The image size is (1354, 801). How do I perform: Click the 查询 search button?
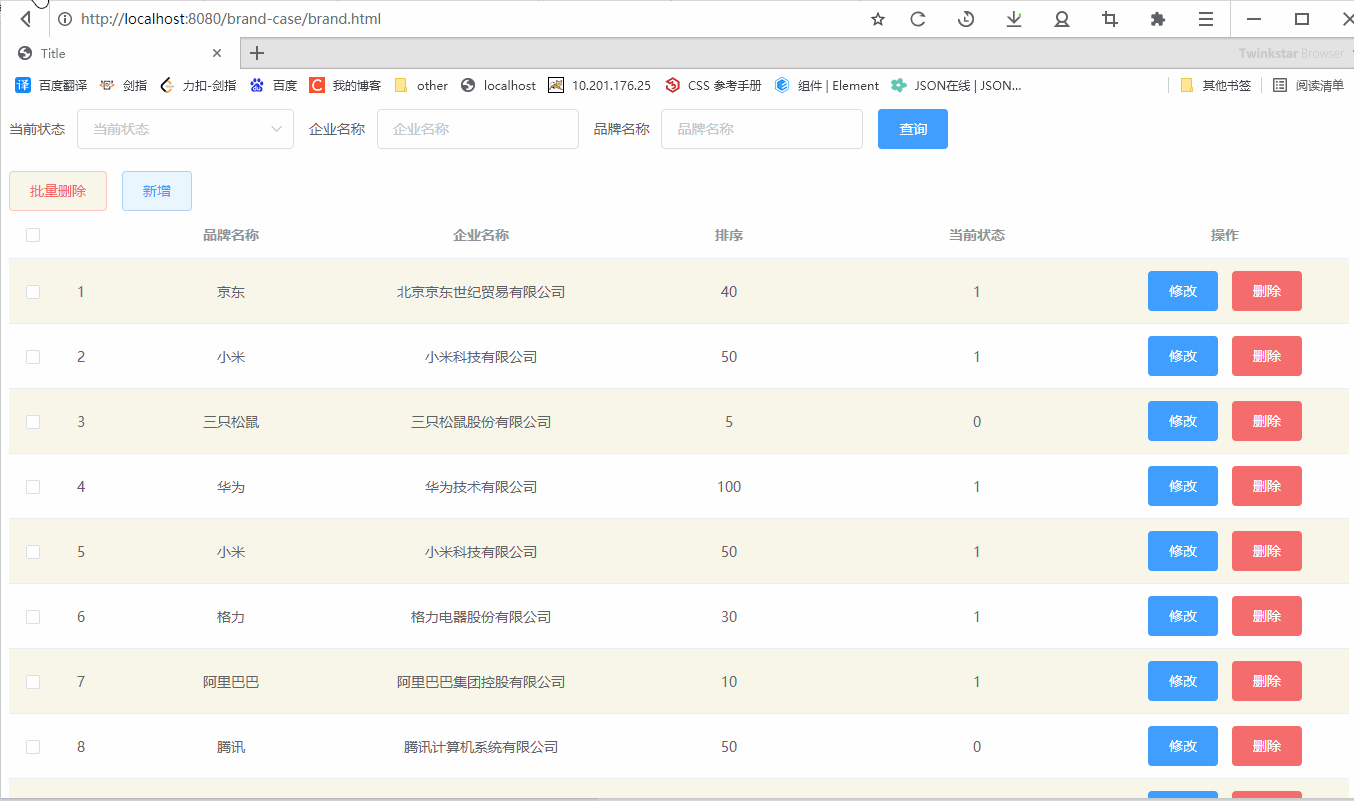912,129
